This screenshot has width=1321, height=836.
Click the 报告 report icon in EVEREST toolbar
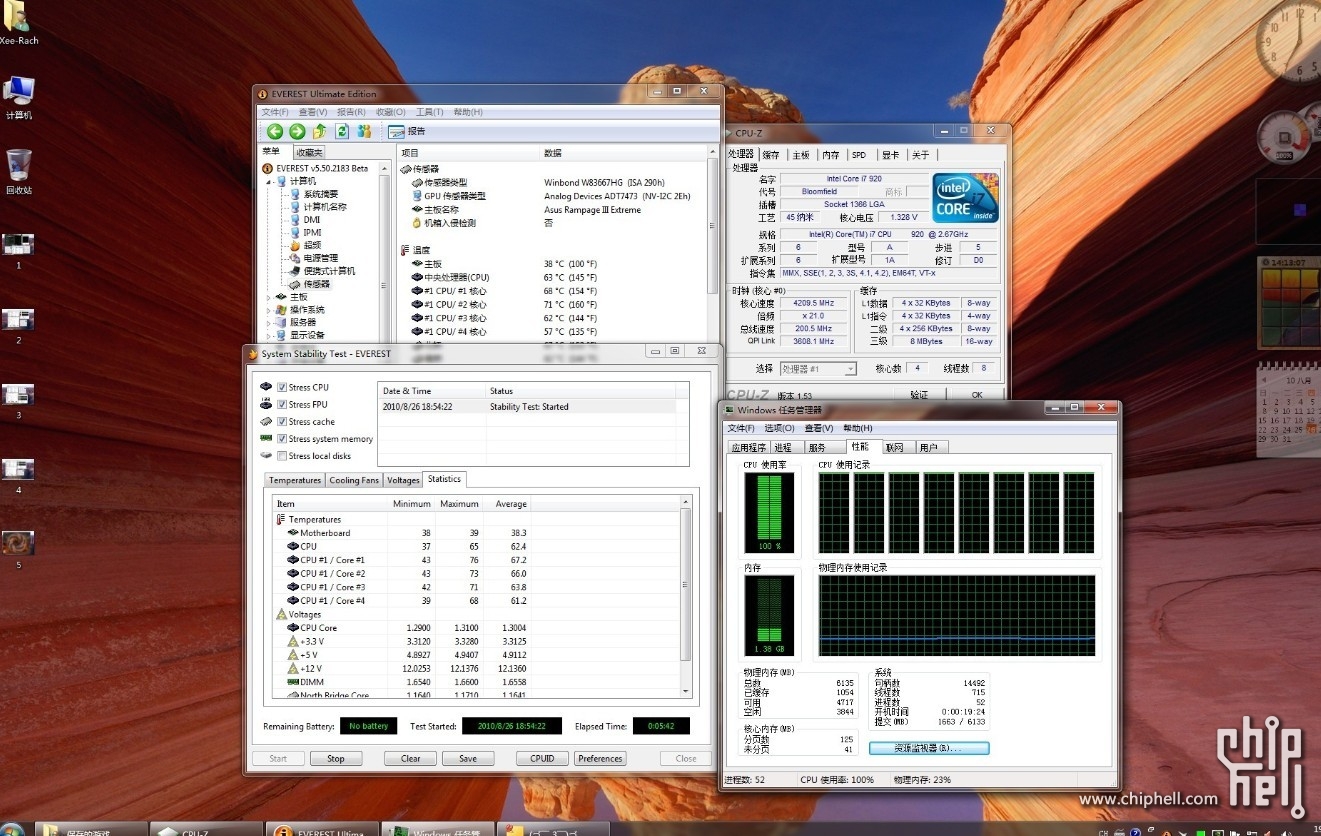(x=407, y=131)
